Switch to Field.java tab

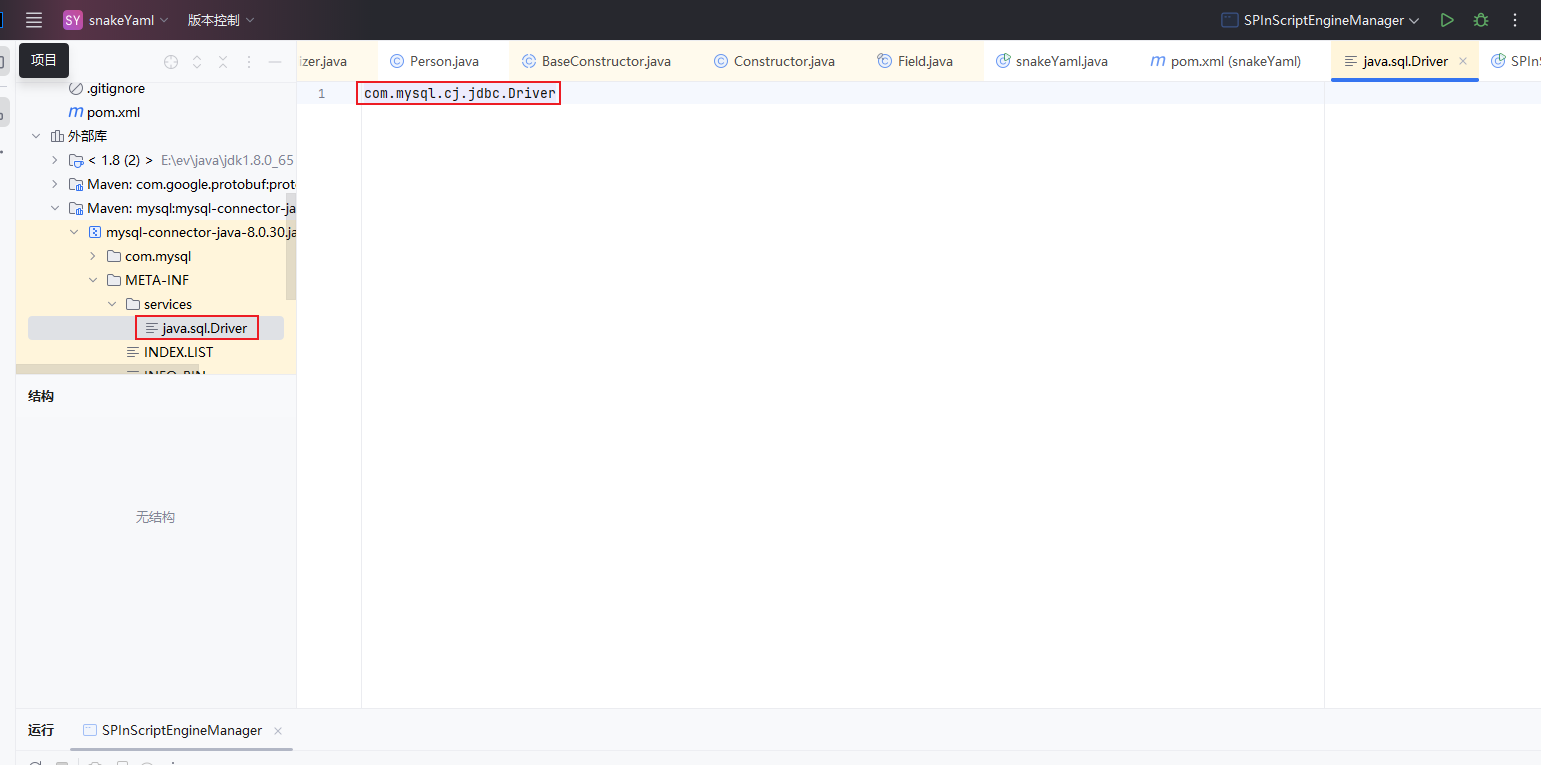tap(915, 61)
